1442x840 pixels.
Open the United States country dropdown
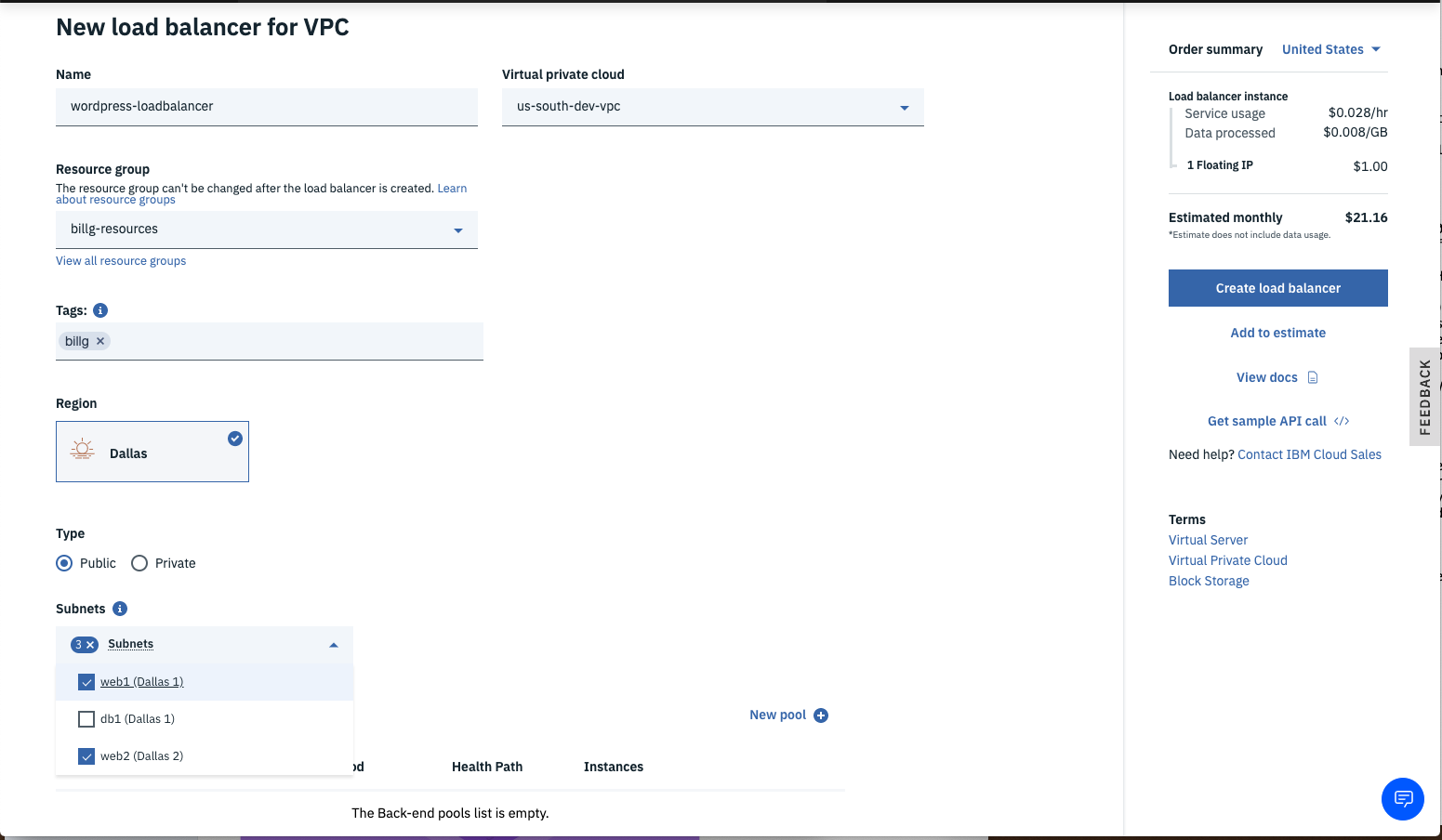(x=1331, y=49)
